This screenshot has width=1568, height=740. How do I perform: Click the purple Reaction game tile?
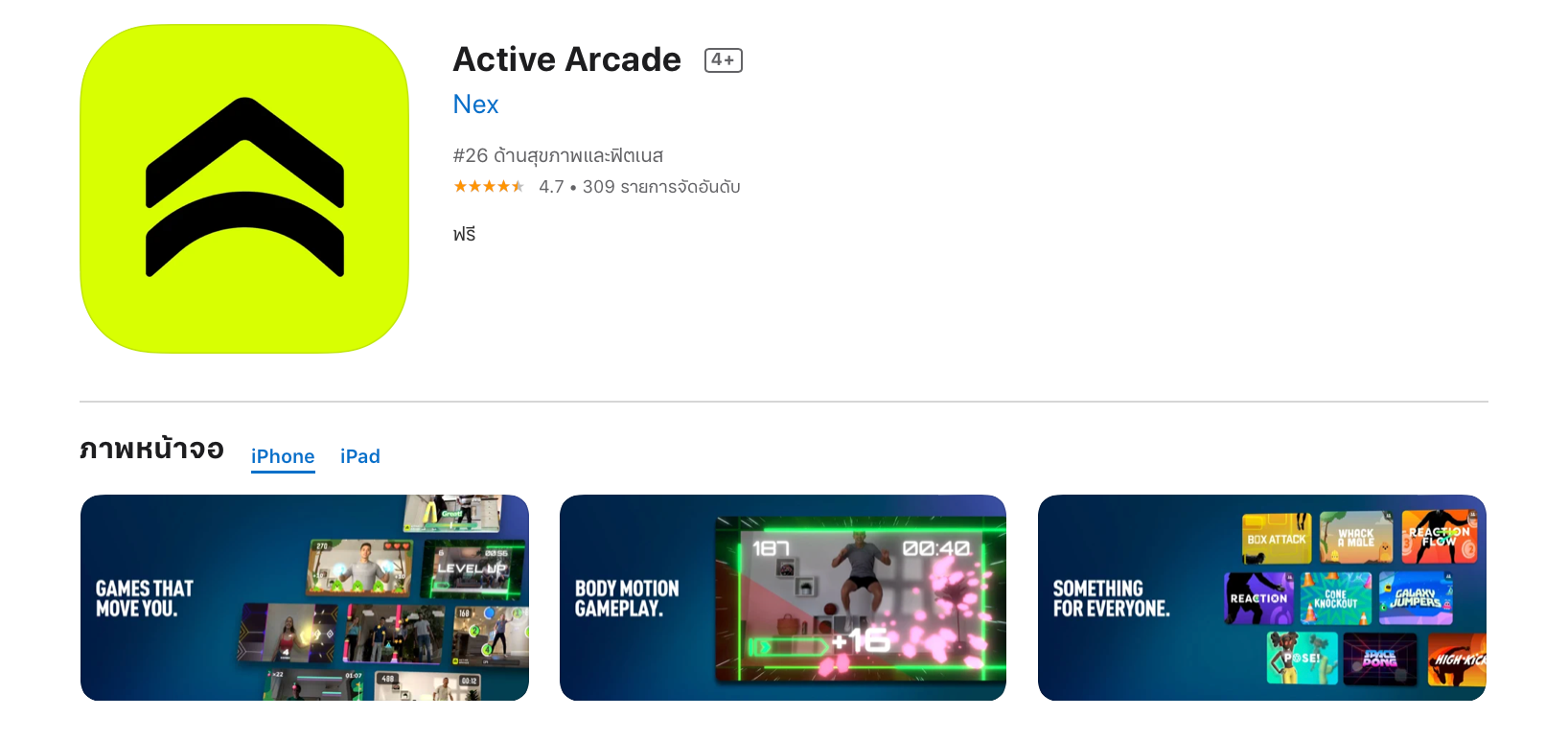(x=1258, y=598)
